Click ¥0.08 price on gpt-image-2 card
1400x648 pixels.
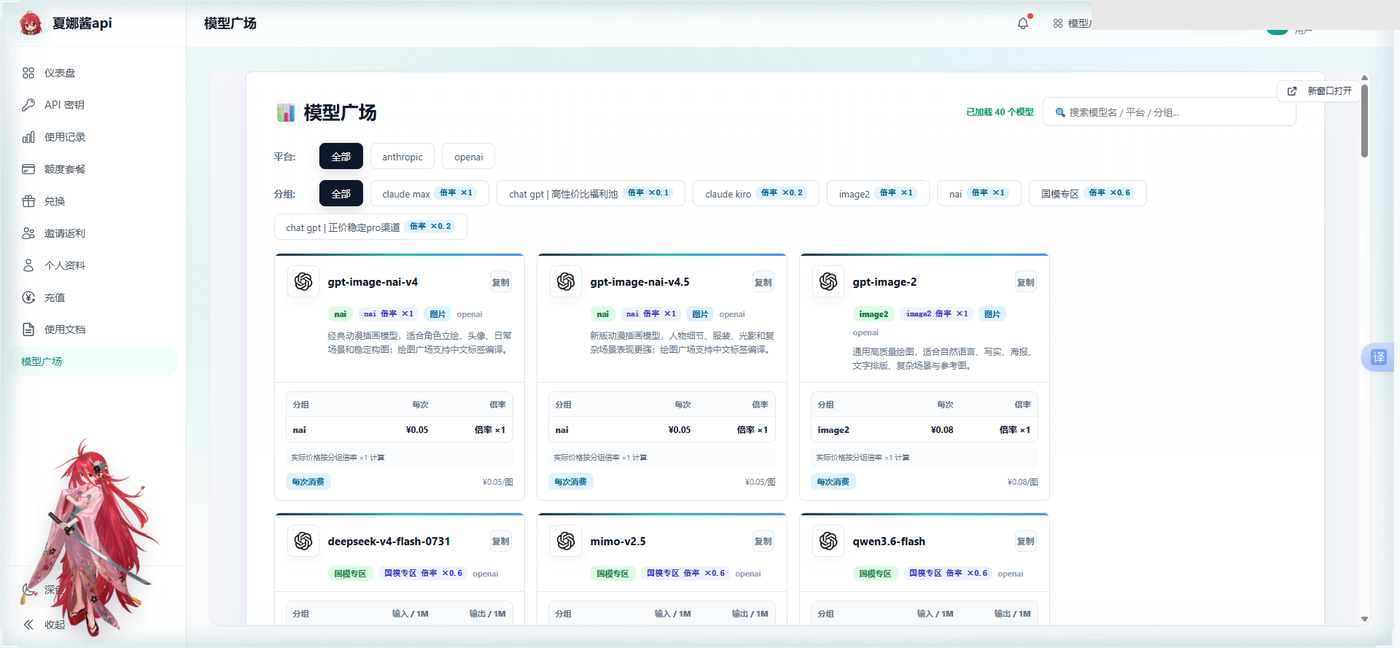pos(942,430)
